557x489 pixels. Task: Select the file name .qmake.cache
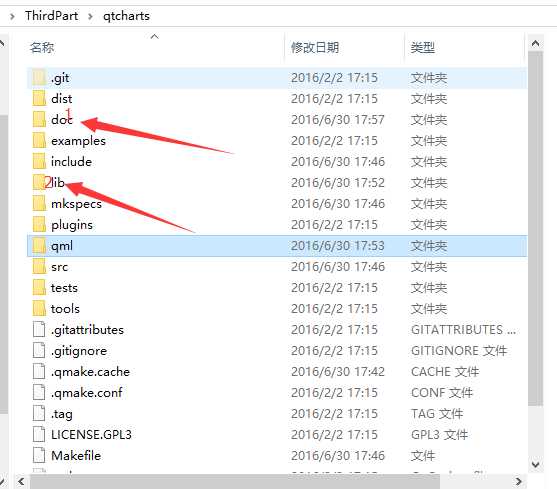click(x=91, y=371)
